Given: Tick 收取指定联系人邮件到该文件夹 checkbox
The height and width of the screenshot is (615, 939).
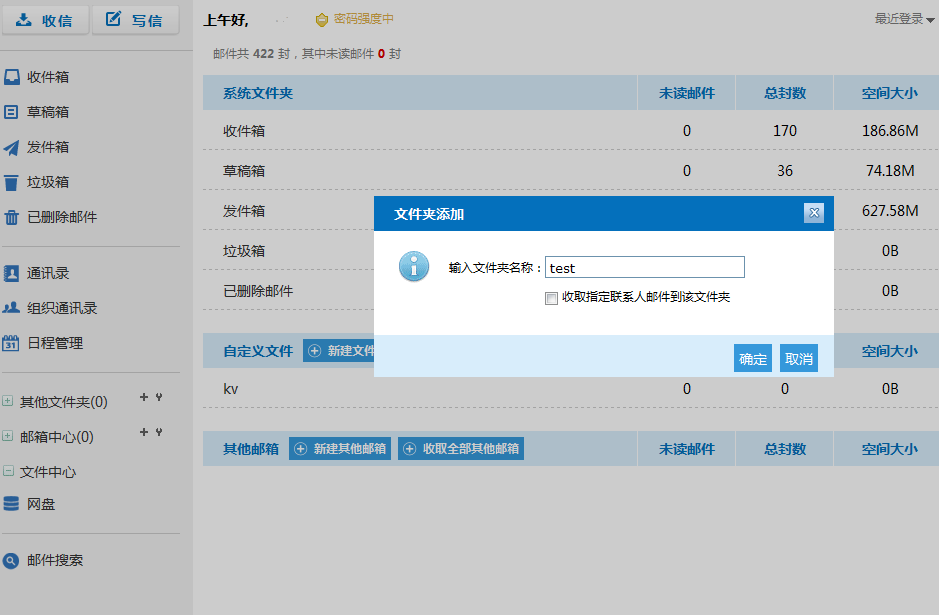Looking at the screenshot, I should click(x=551, y=298).
